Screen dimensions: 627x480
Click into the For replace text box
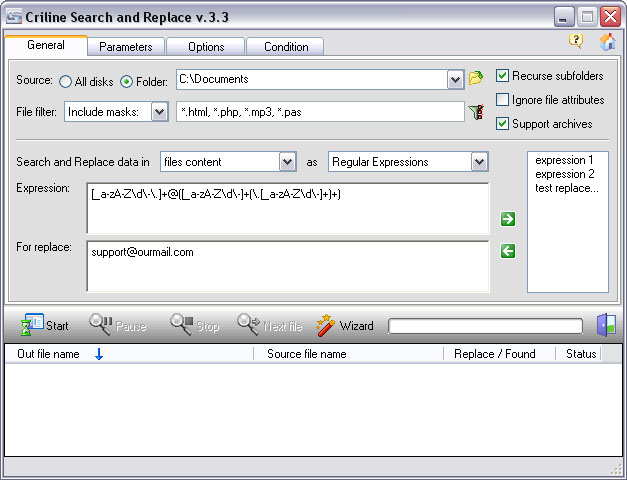pyautogui.click(x=288, y=266)
